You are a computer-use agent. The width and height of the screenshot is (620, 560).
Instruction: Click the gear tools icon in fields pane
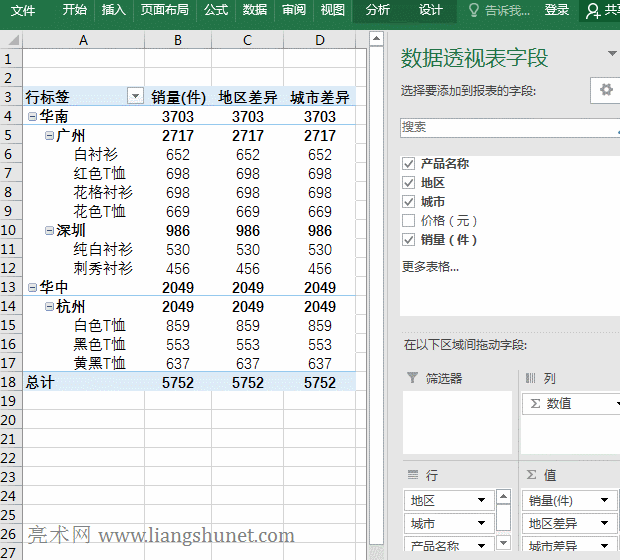(x=606, y=90)
